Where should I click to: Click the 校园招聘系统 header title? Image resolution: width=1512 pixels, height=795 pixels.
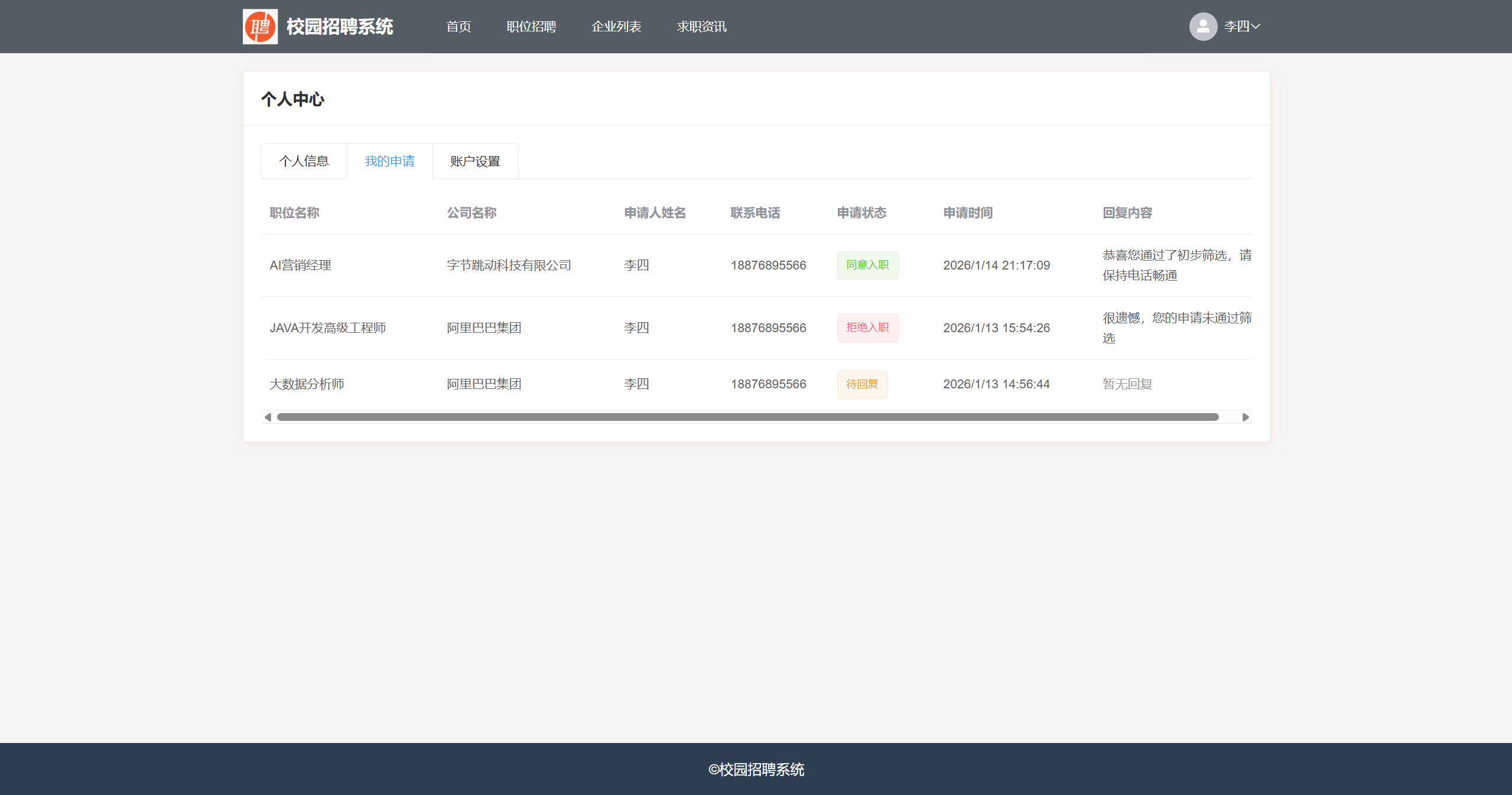point(340,27)
